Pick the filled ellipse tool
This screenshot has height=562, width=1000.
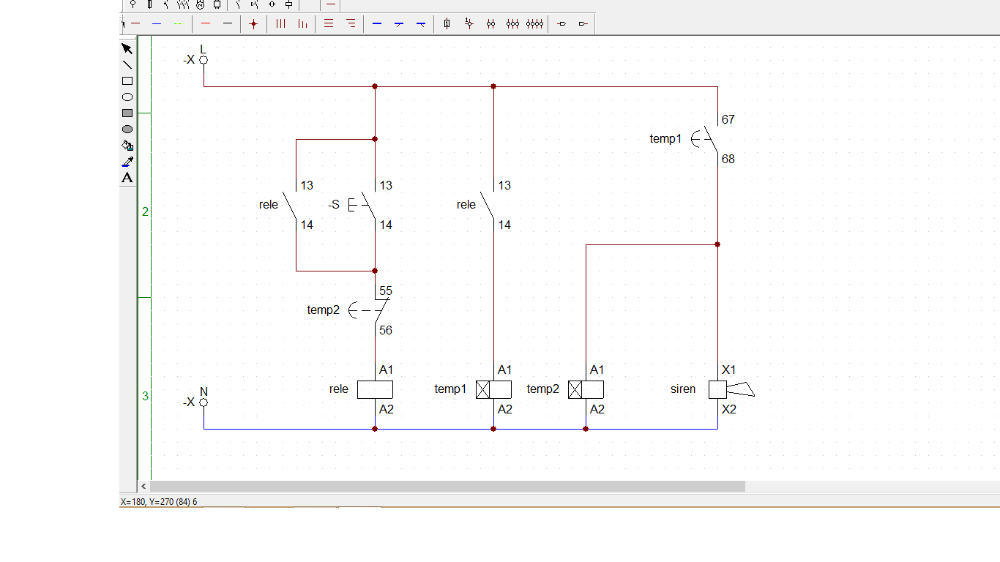[x=127, y=129]
